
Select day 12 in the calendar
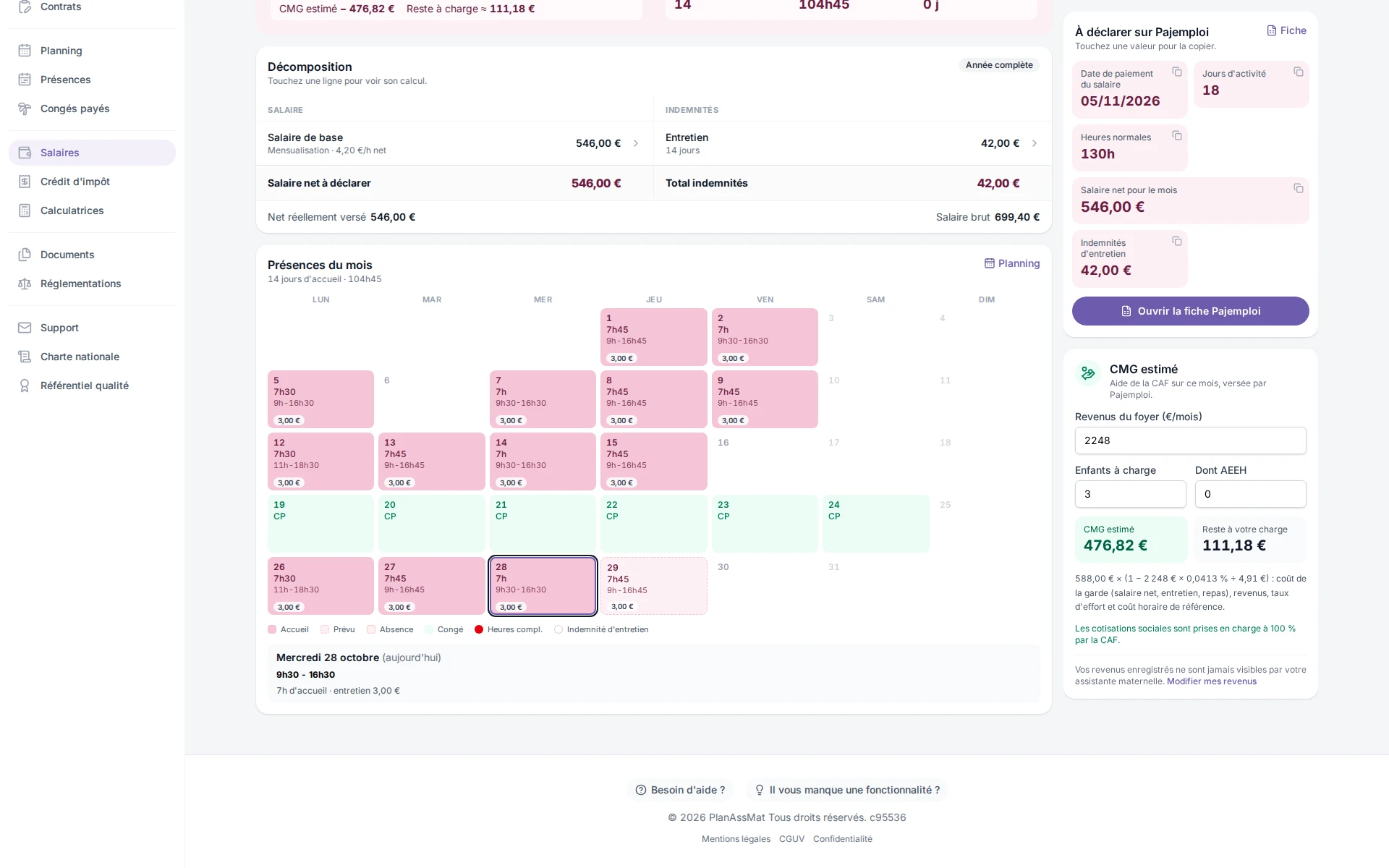320,461
